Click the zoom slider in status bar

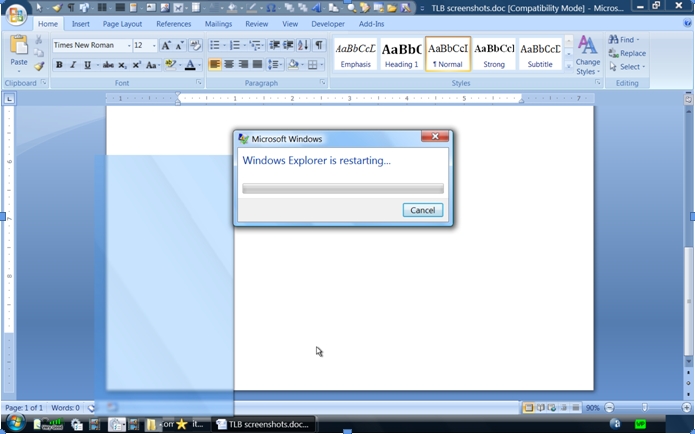point(644,408)
